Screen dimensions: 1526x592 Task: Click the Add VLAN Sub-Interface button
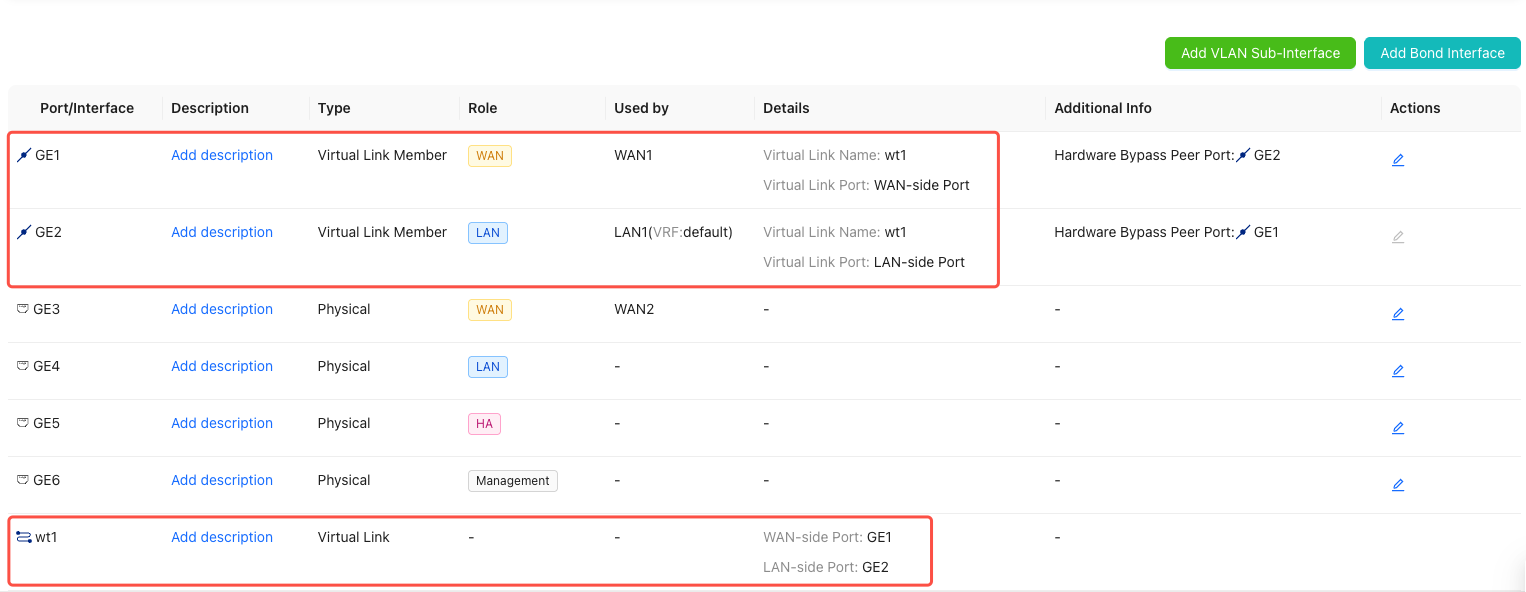(1260, 53)
